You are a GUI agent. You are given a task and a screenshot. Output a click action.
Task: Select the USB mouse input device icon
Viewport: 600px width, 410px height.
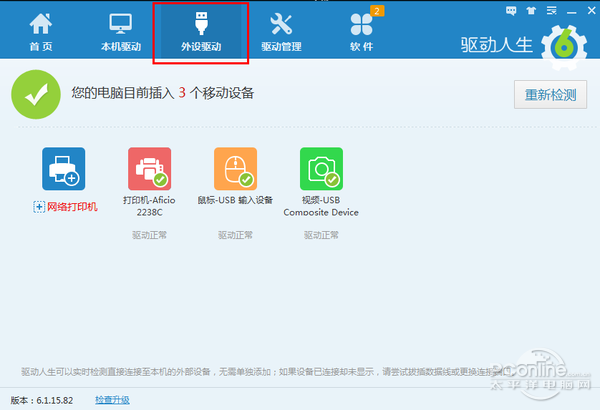[235, 168]
